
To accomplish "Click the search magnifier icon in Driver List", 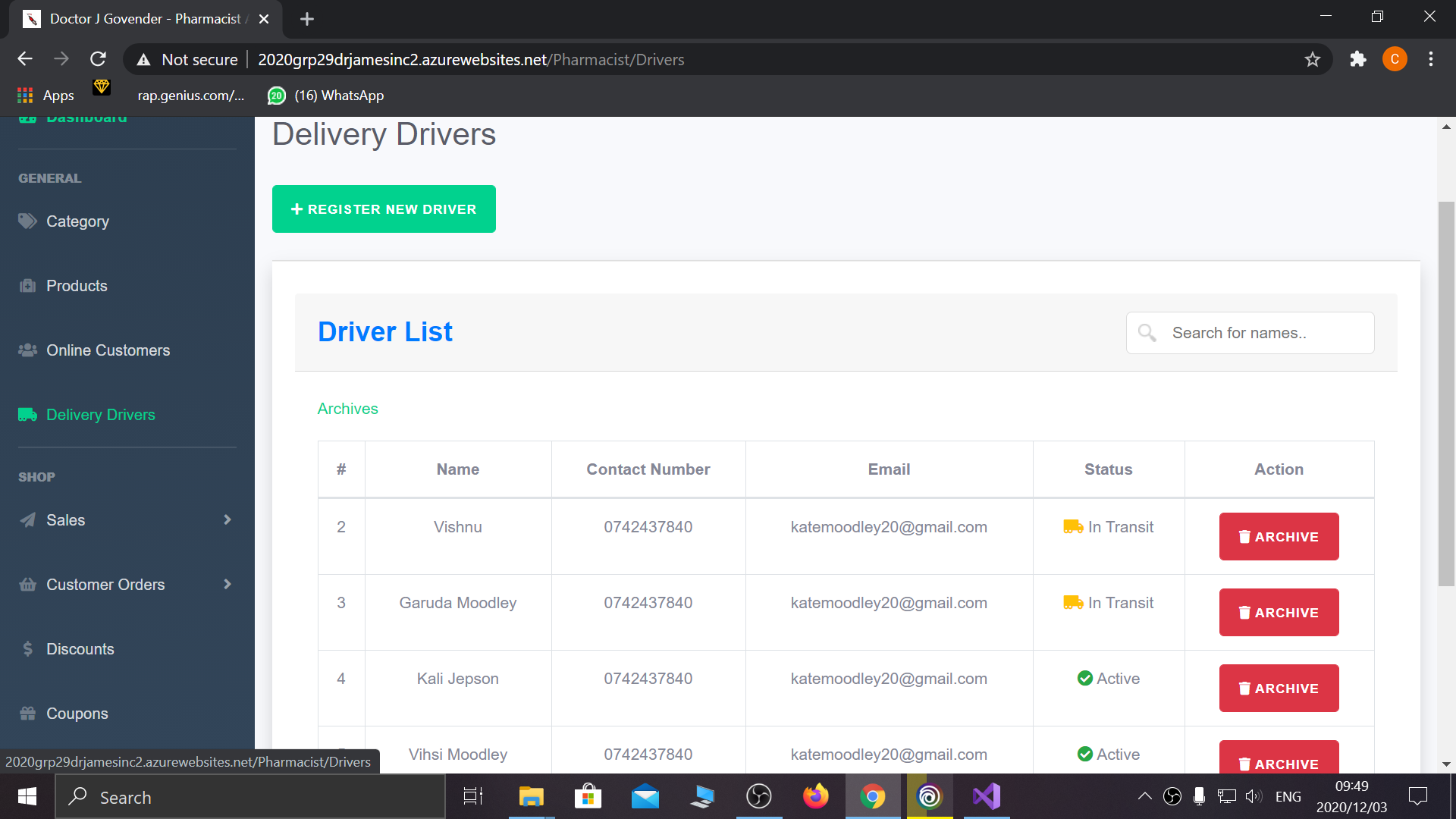I will [1147, 333].
